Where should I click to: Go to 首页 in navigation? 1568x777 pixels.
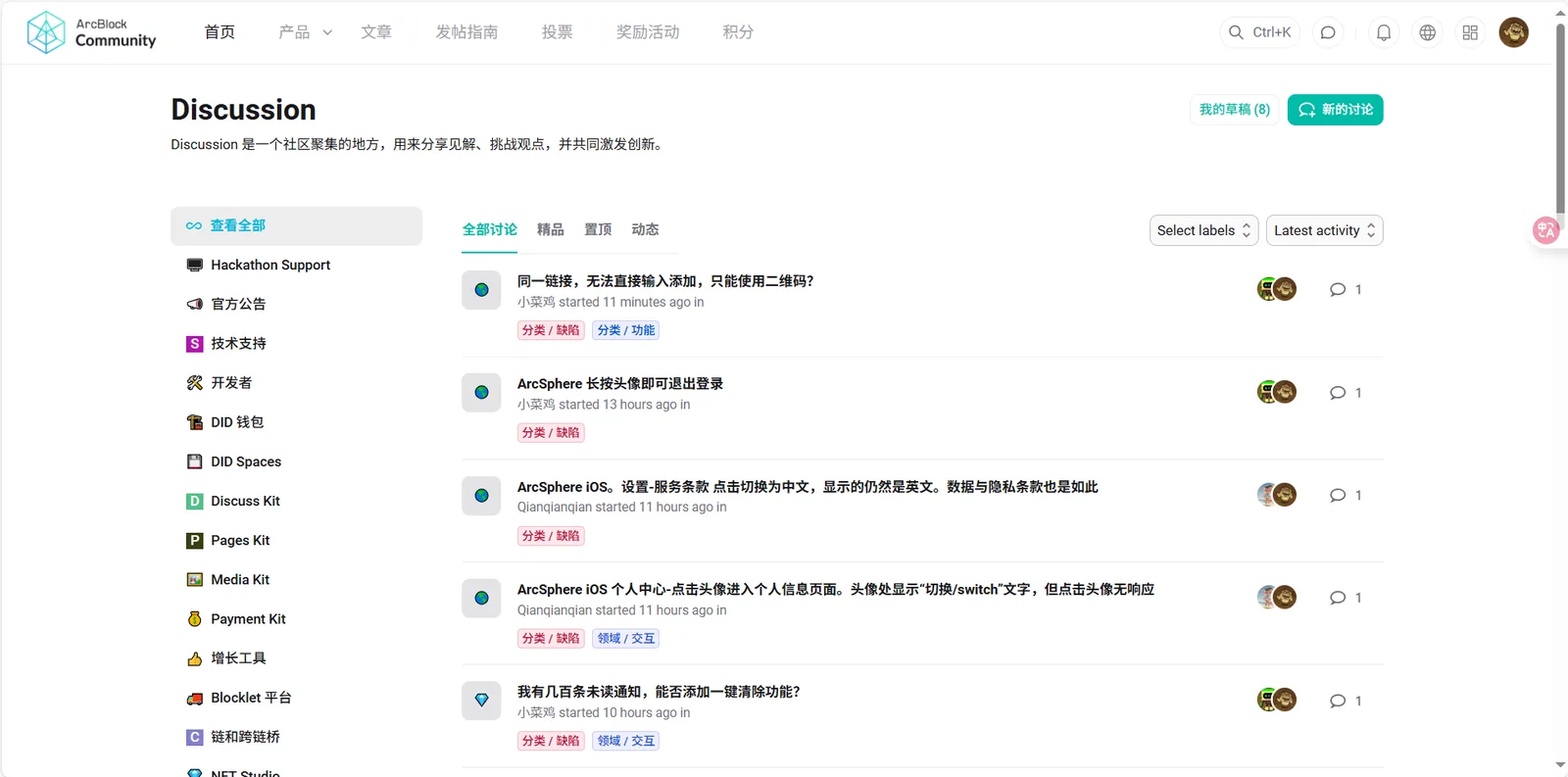[x=220, y=32]
